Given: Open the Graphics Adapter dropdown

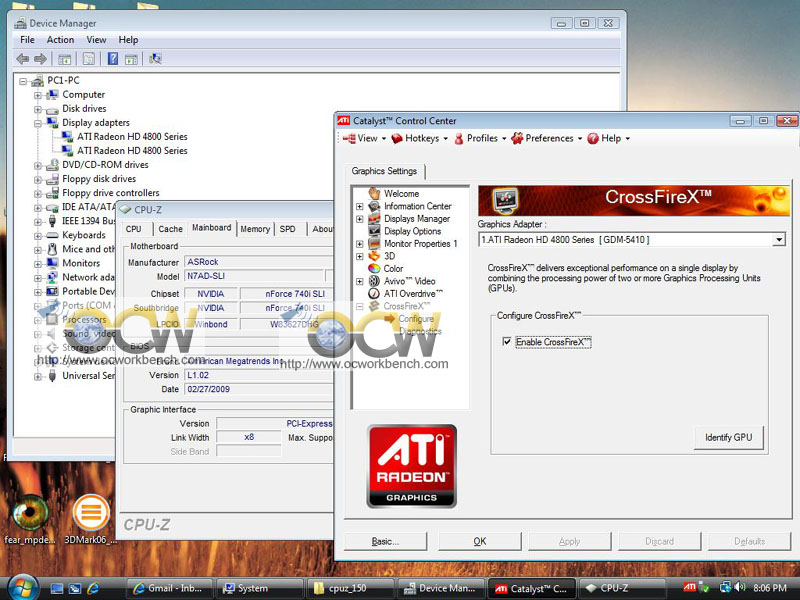Looking at the screenshot, I should (x=779, y=240).
